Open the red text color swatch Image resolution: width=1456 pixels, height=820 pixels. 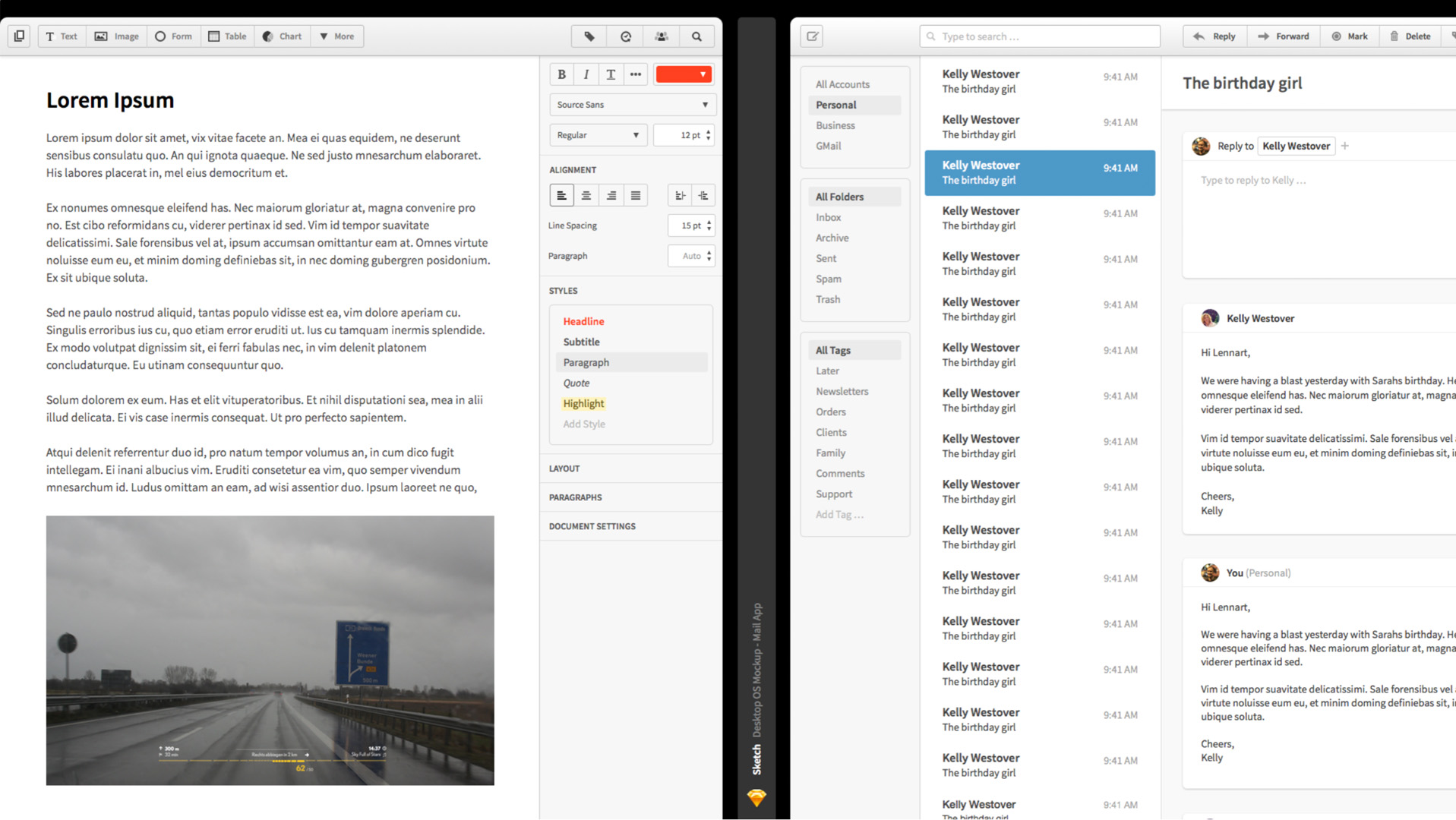683,74
